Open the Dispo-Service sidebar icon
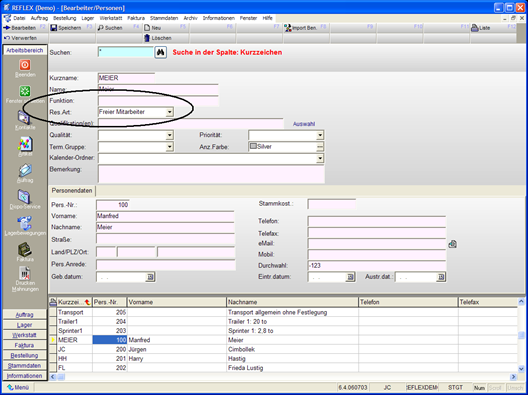This screenshot has width=528, height=395. (25, 196)
